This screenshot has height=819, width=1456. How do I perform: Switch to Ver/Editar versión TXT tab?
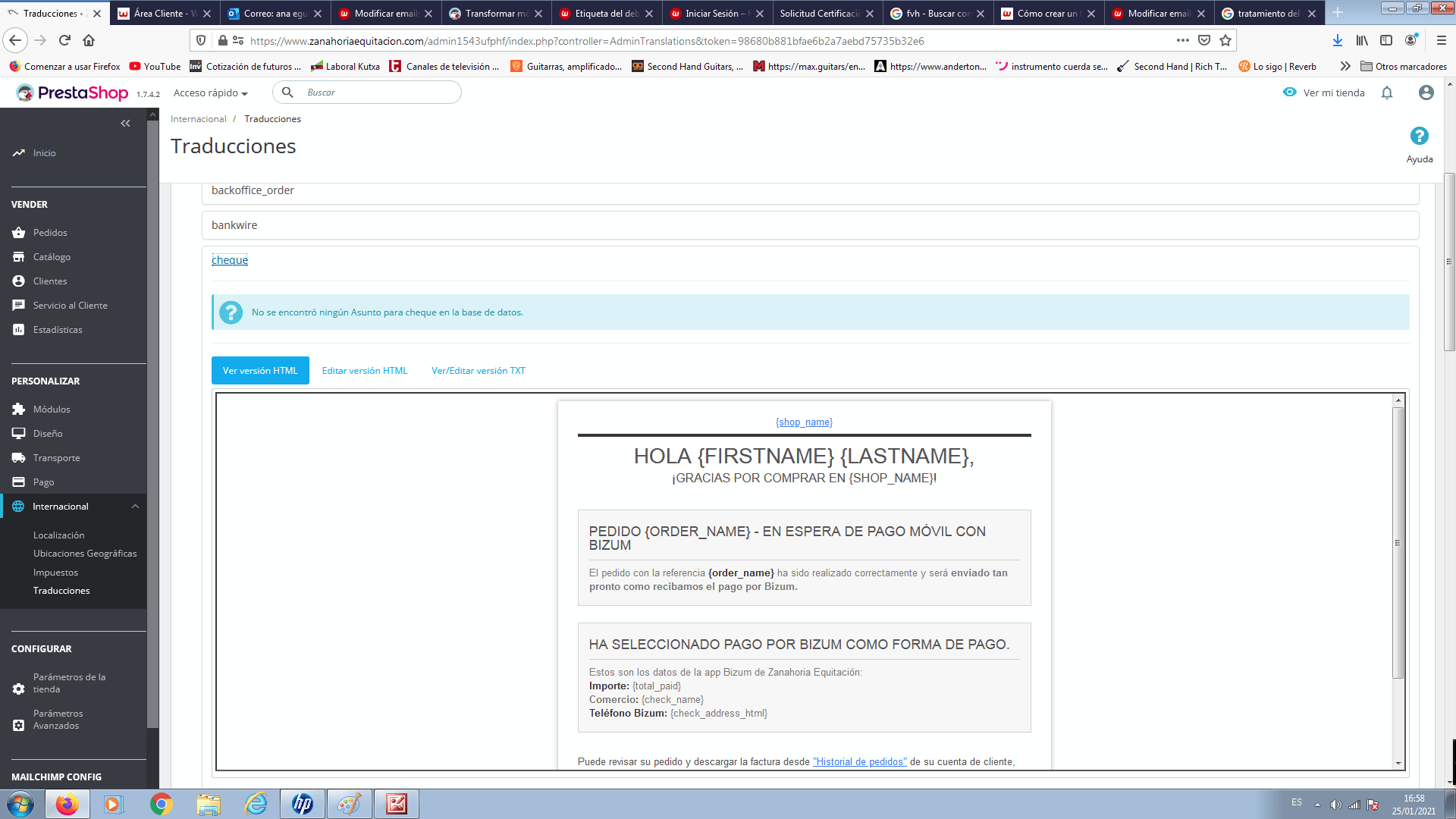[479, 371]
